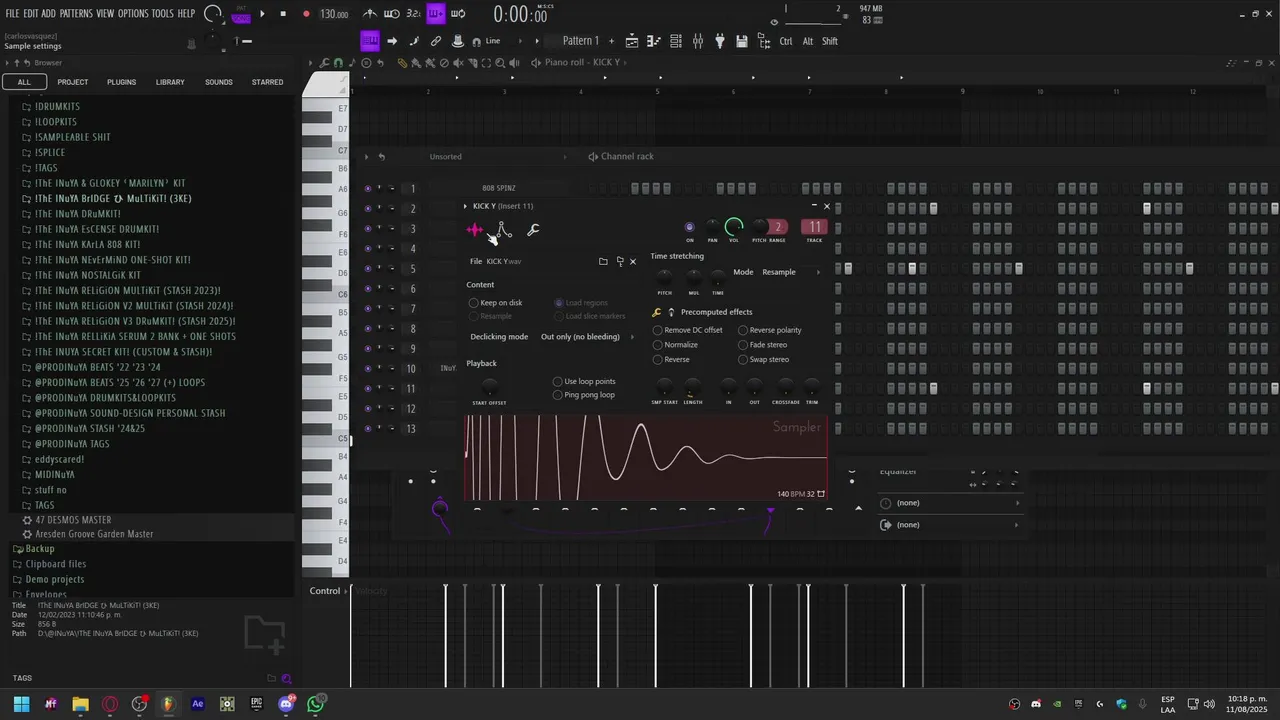Viewport: 1280px width, 720px height.
Task: Open After Effects from the taskbar
Action: tap(198, 704)
